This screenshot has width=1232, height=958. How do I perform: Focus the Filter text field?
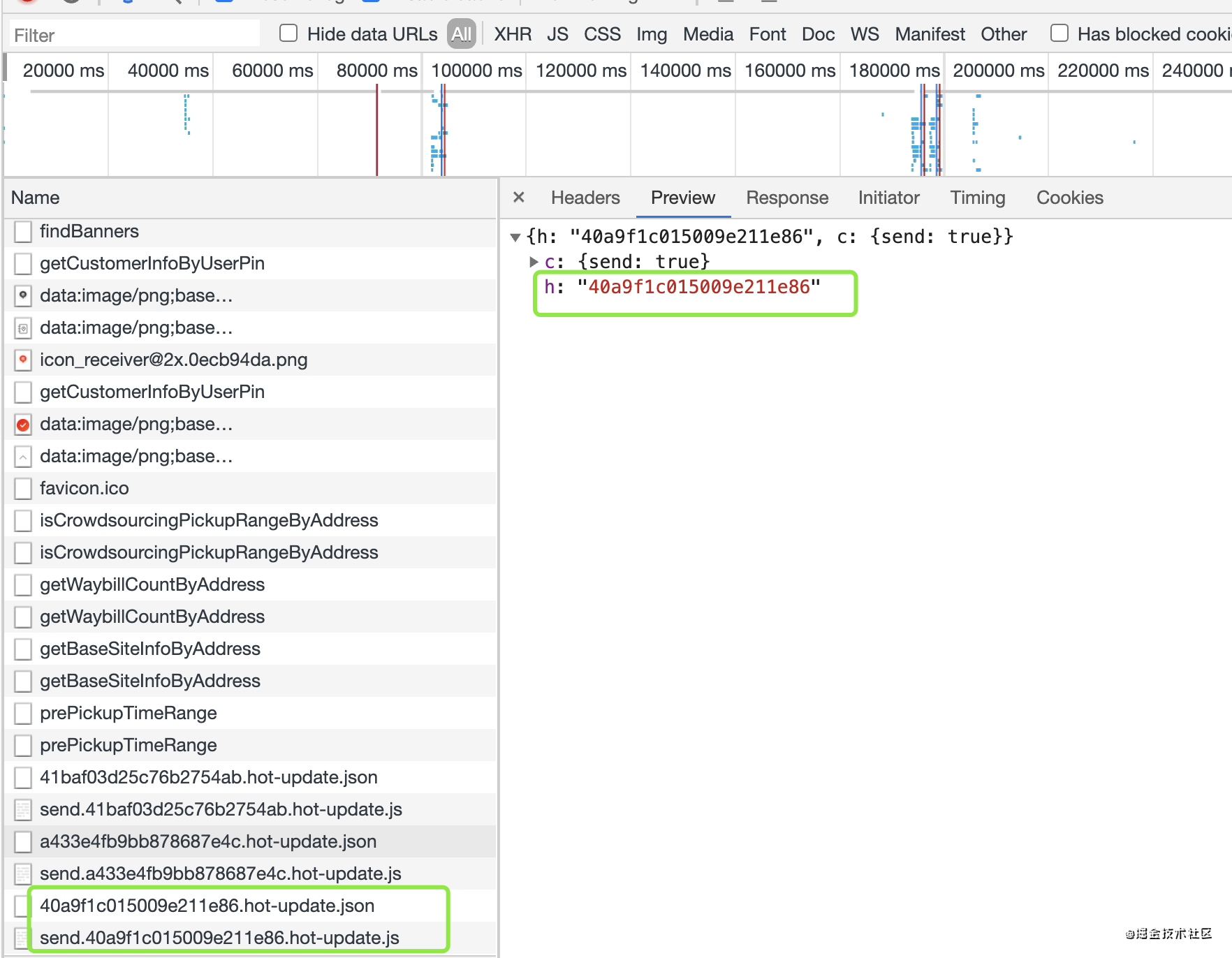click(x=133, y=34)
